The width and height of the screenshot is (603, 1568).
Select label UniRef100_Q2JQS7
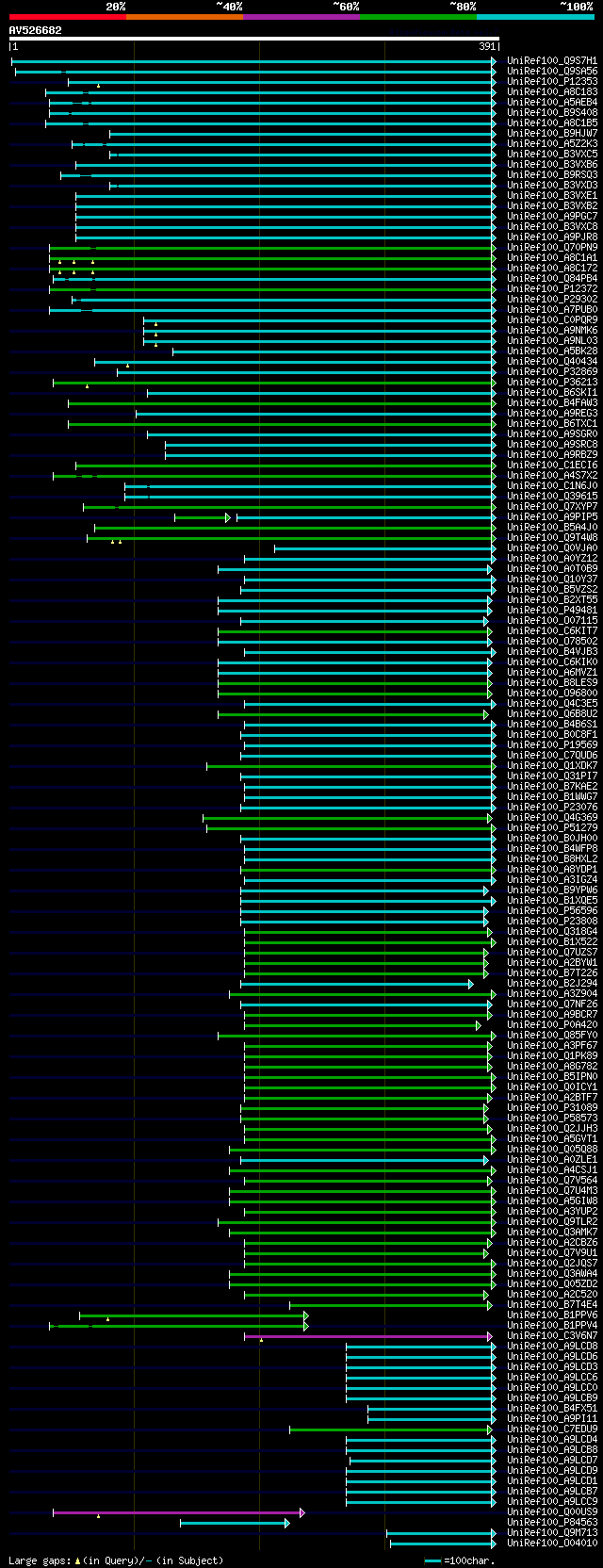click(552, 1263)
